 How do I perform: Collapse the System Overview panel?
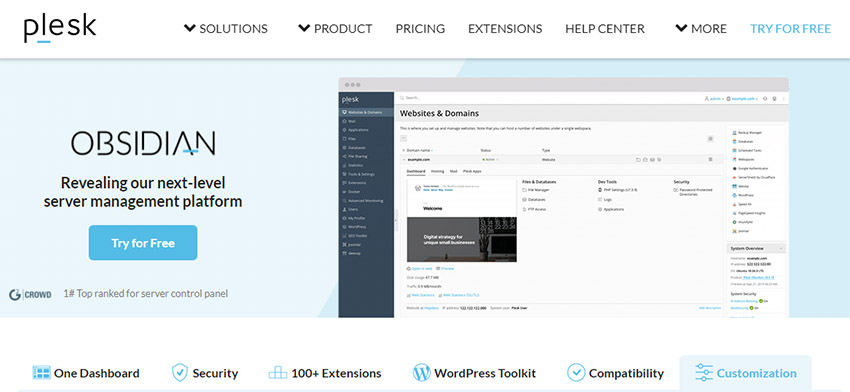point(781,248)
